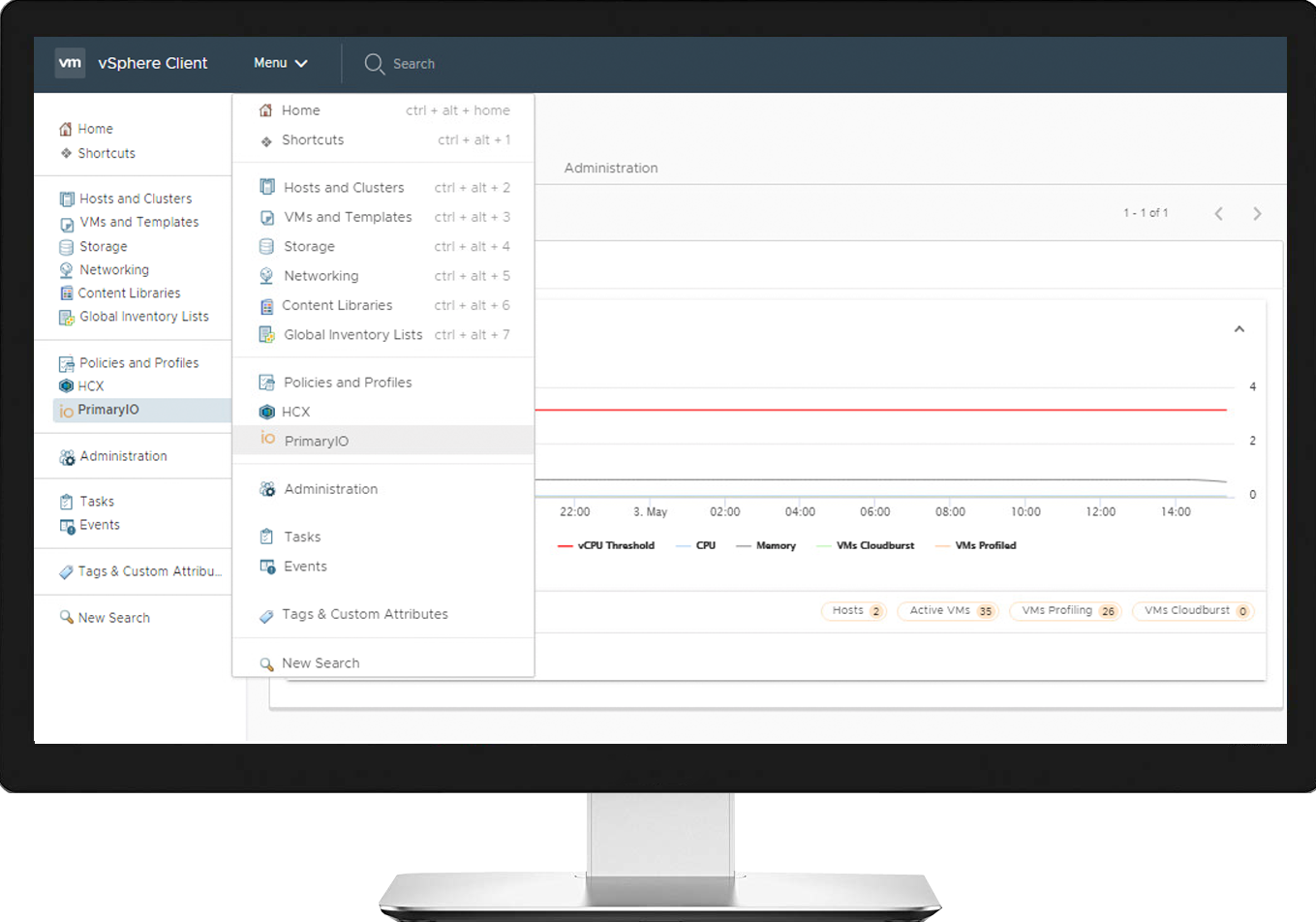Click Content Libraries icon in sidebar
This screenshot has width=1316, height=922.
click(66, 293)
